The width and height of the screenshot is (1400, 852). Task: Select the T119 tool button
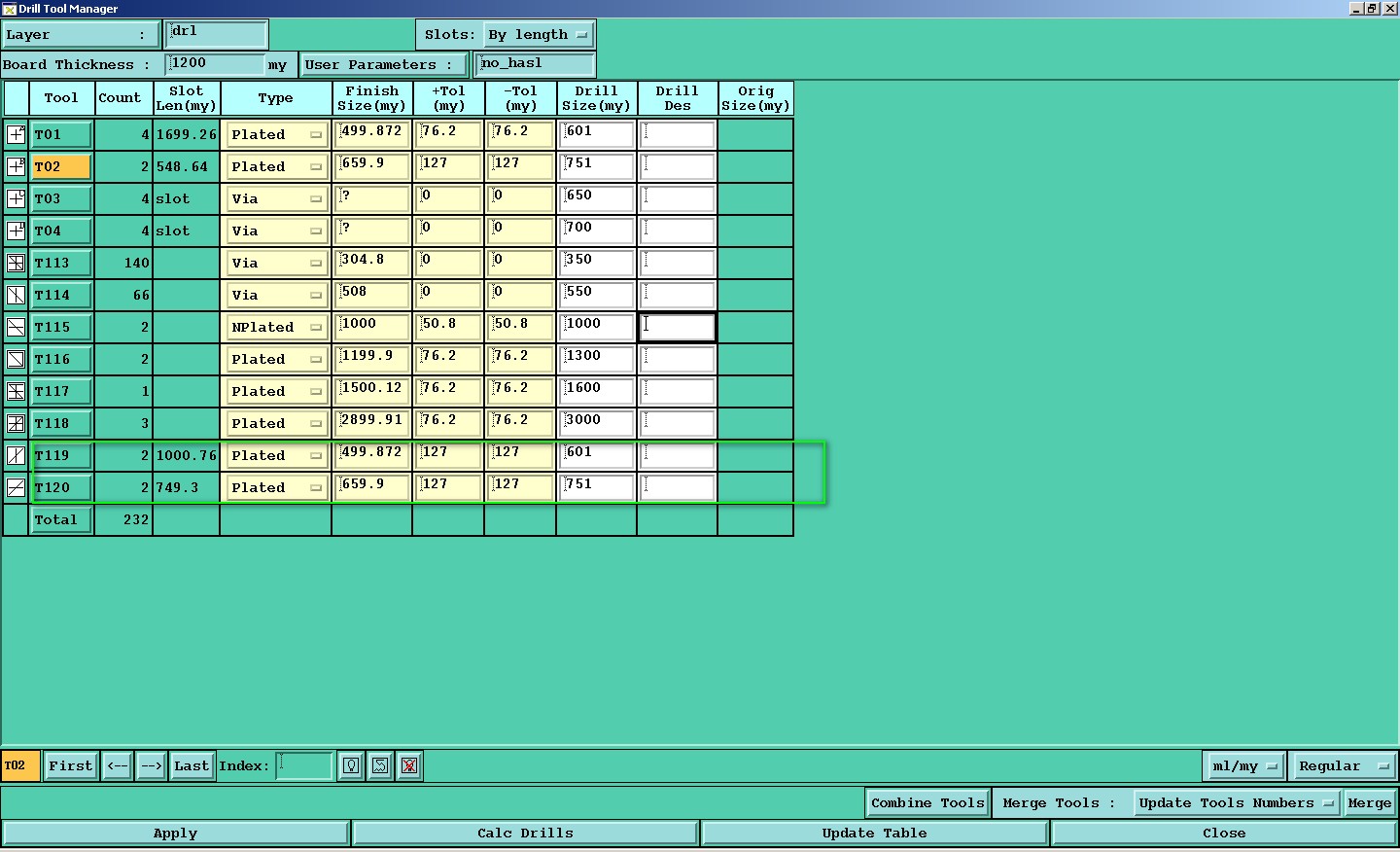[x=61, y=455]
